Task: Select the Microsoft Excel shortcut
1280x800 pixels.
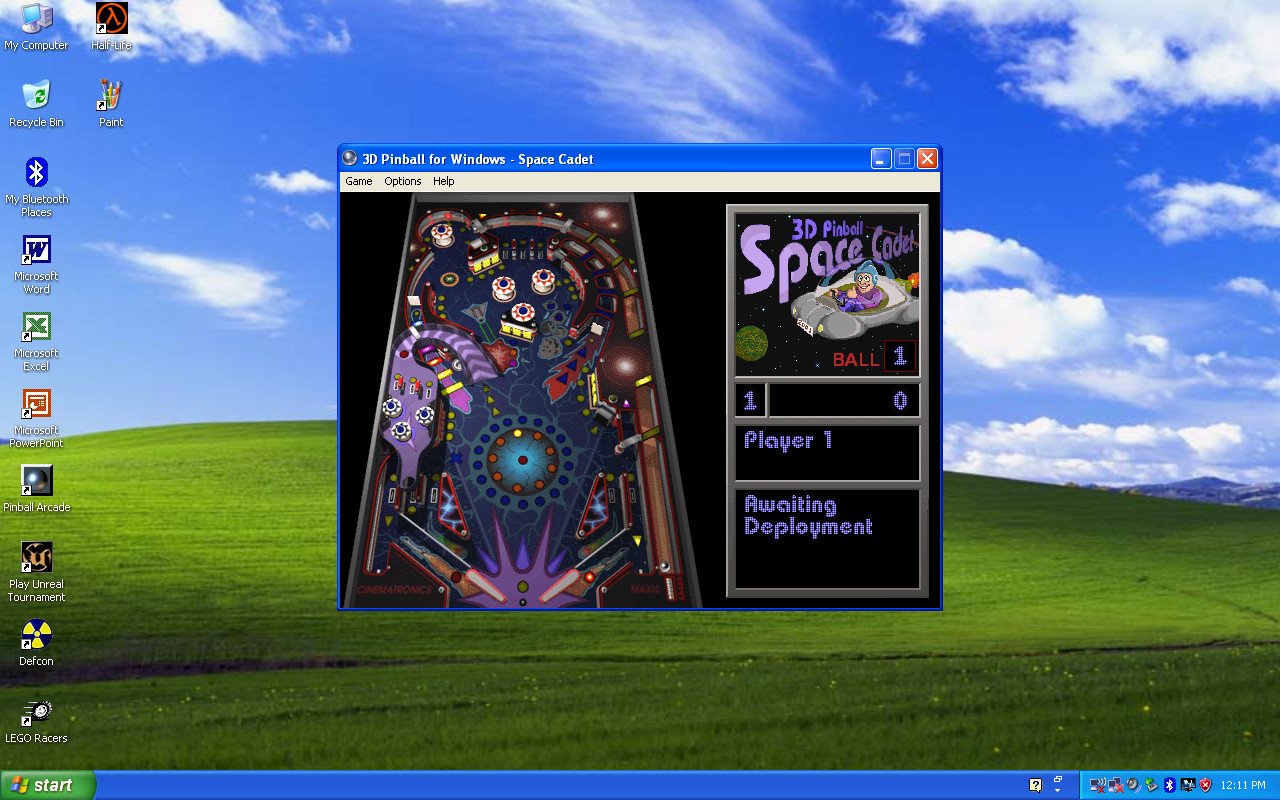Action: pyautogui.click(x=36, y=341)
